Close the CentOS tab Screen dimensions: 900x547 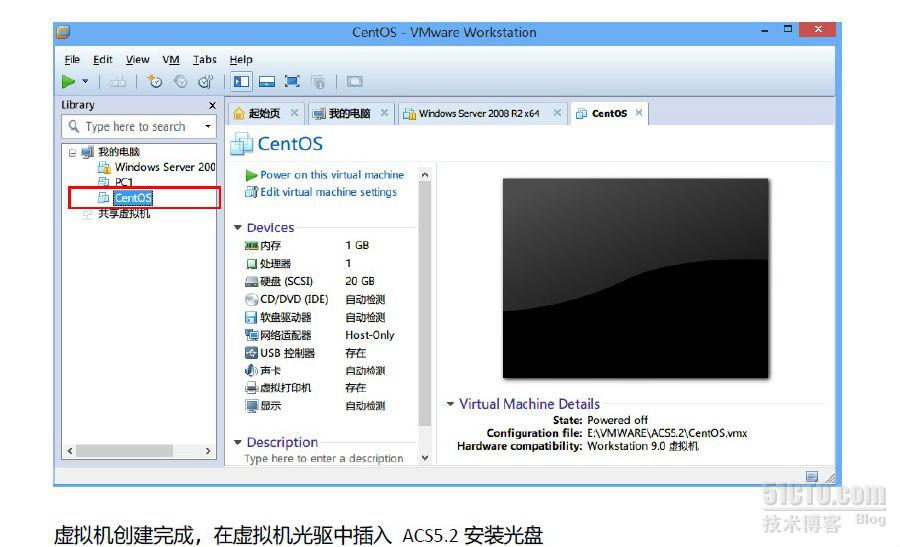pyautogui.click(x=639, y=112)
